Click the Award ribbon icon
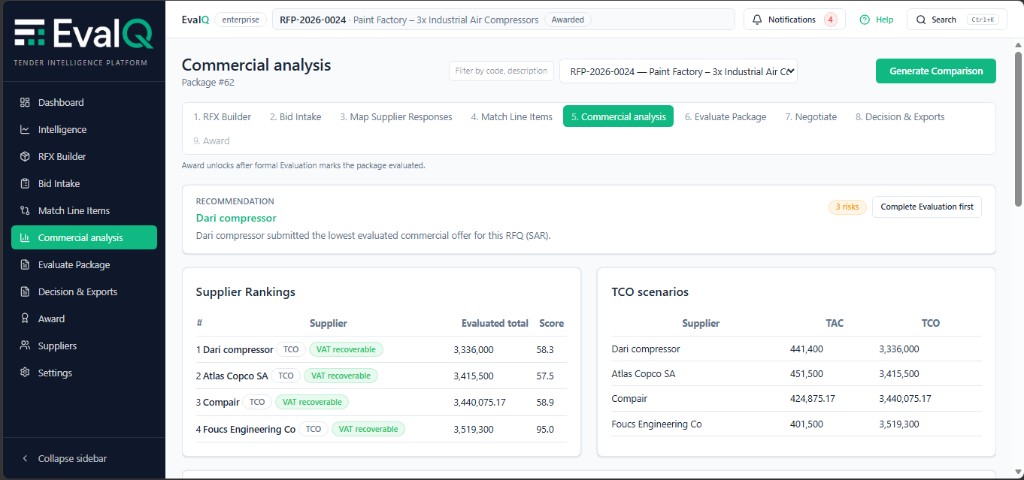The image size is (1024, 480). [x=25, y=319]
